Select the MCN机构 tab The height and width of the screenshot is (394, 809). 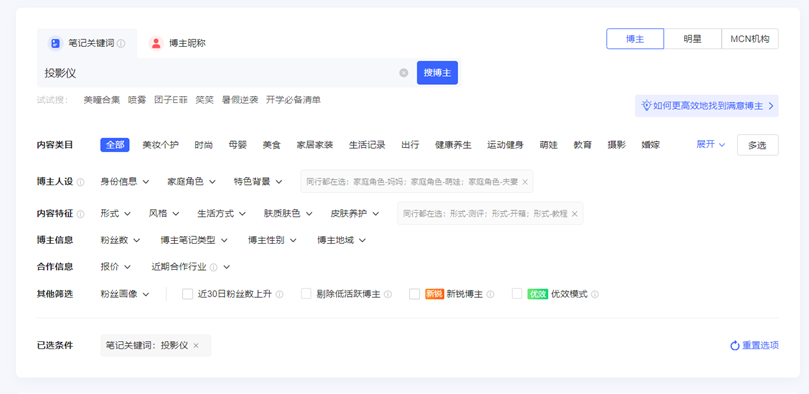[750, 39]
